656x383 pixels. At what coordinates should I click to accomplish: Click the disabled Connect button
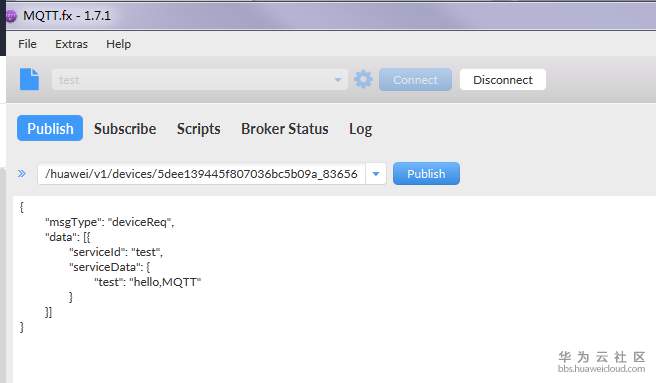[415, 80]
